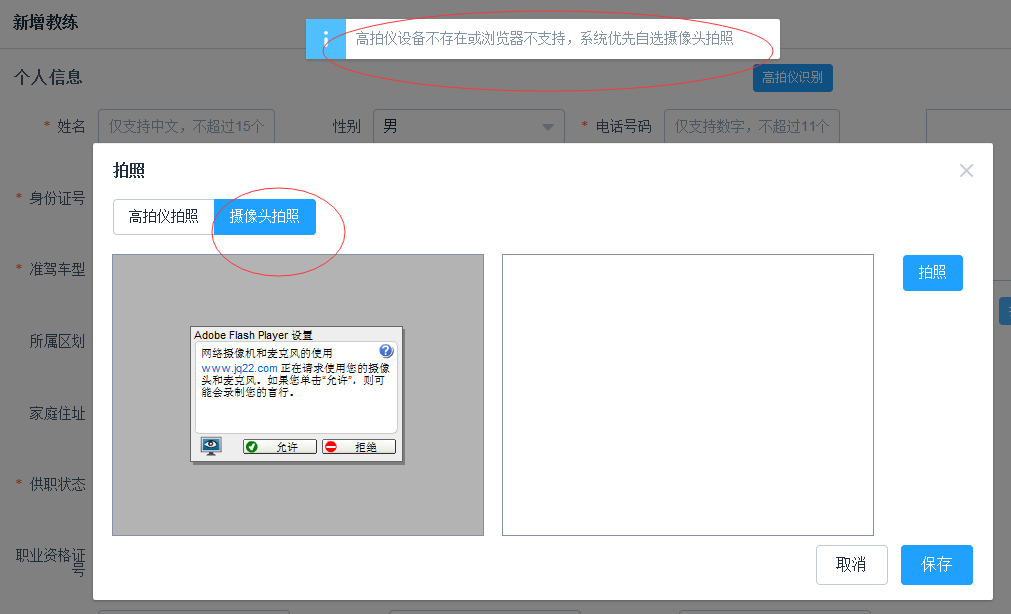
Task: Click the 拍照 button to capture photo
Action: pos(932,272)
